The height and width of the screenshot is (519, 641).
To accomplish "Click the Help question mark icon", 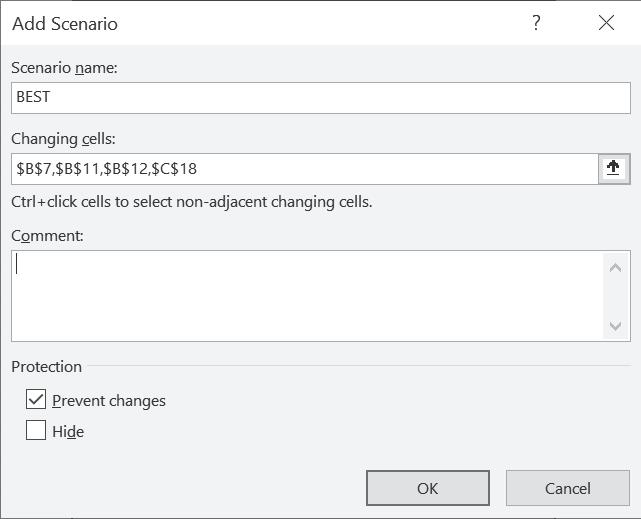I will (x=536, y=23).
